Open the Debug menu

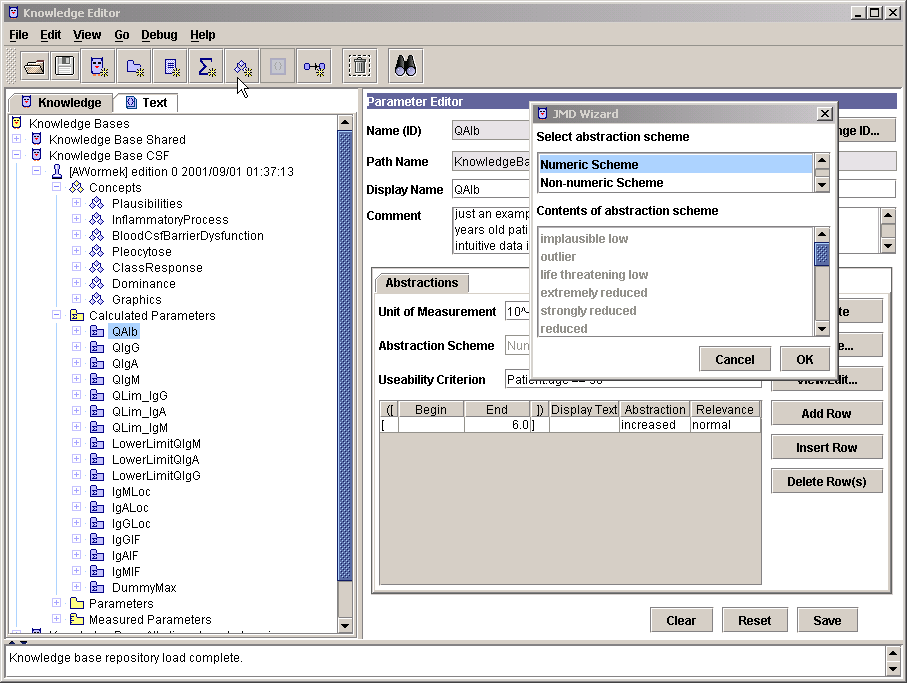159,35
